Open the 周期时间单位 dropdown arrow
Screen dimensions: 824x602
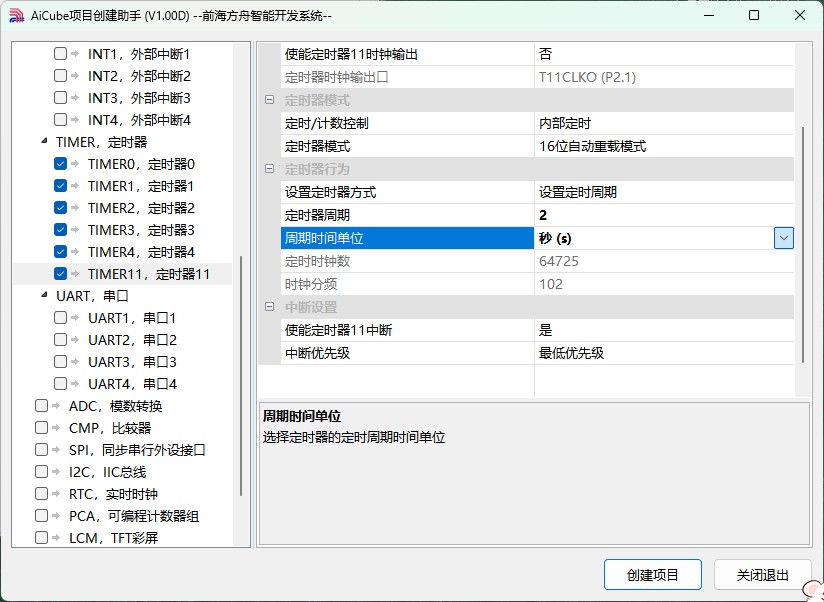click(x=784, y=238)
